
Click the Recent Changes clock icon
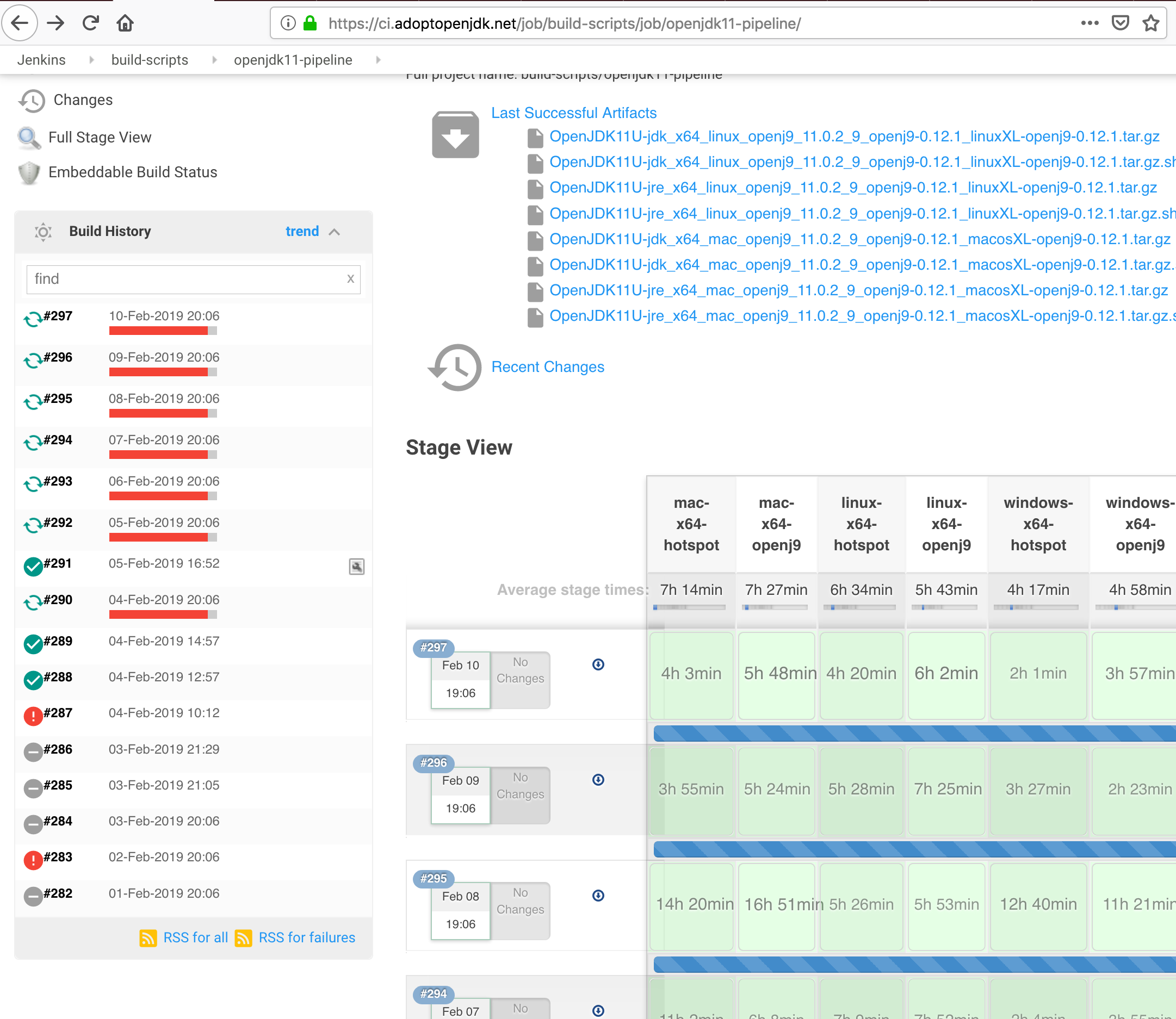click(x=454, y=368)
